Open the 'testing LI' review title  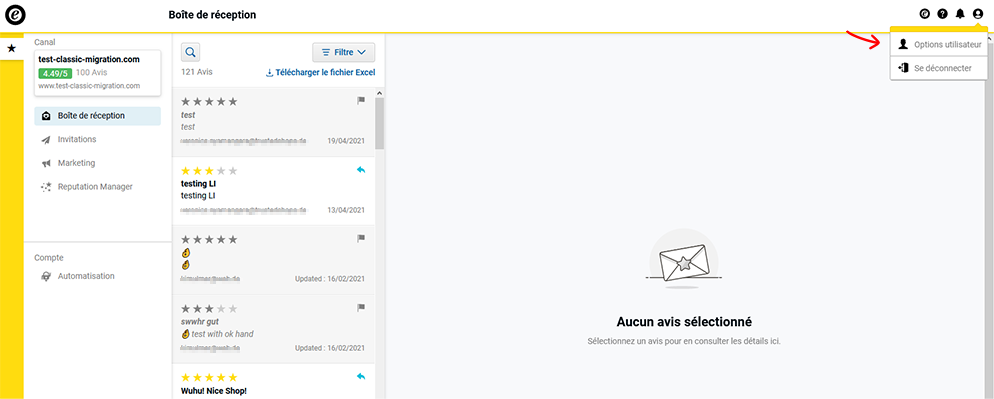199,183
